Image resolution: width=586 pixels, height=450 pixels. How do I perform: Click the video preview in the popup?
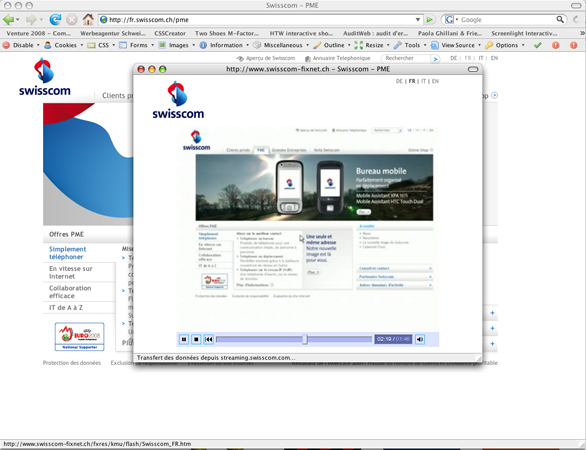[308, 229]
